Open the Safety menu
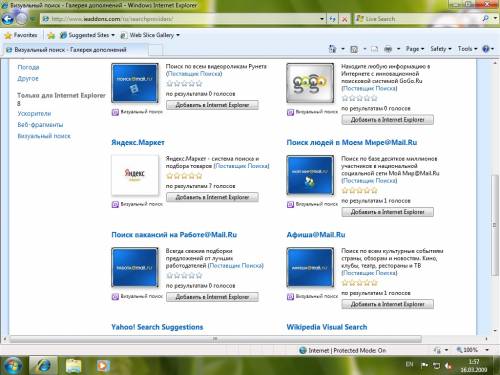Image resolution: width=500 pixels, height=375 pixels. click(x=440, y=49)
